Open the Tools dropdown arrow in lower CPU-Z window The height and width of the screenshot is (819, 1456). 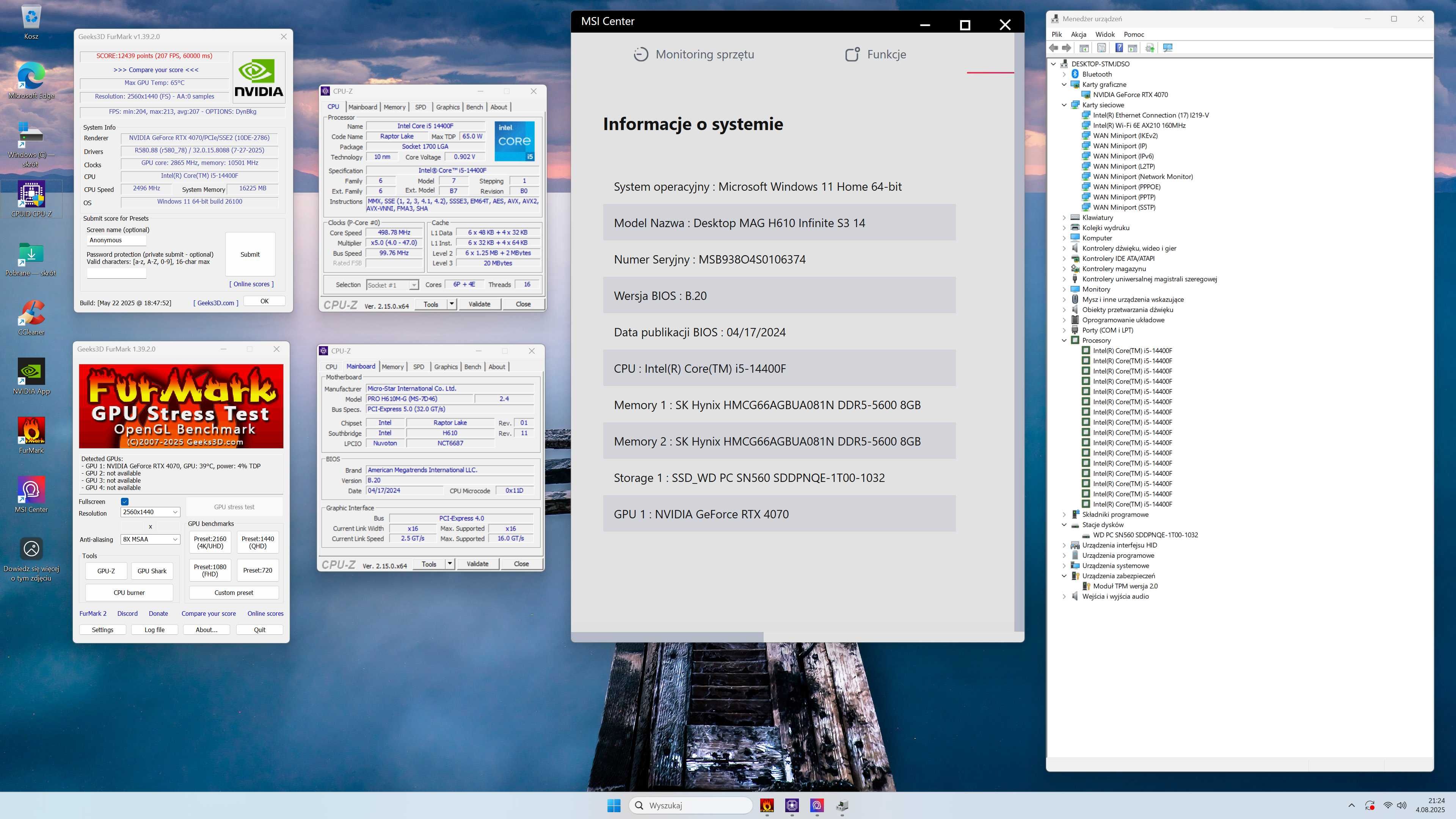coord(450,563)
